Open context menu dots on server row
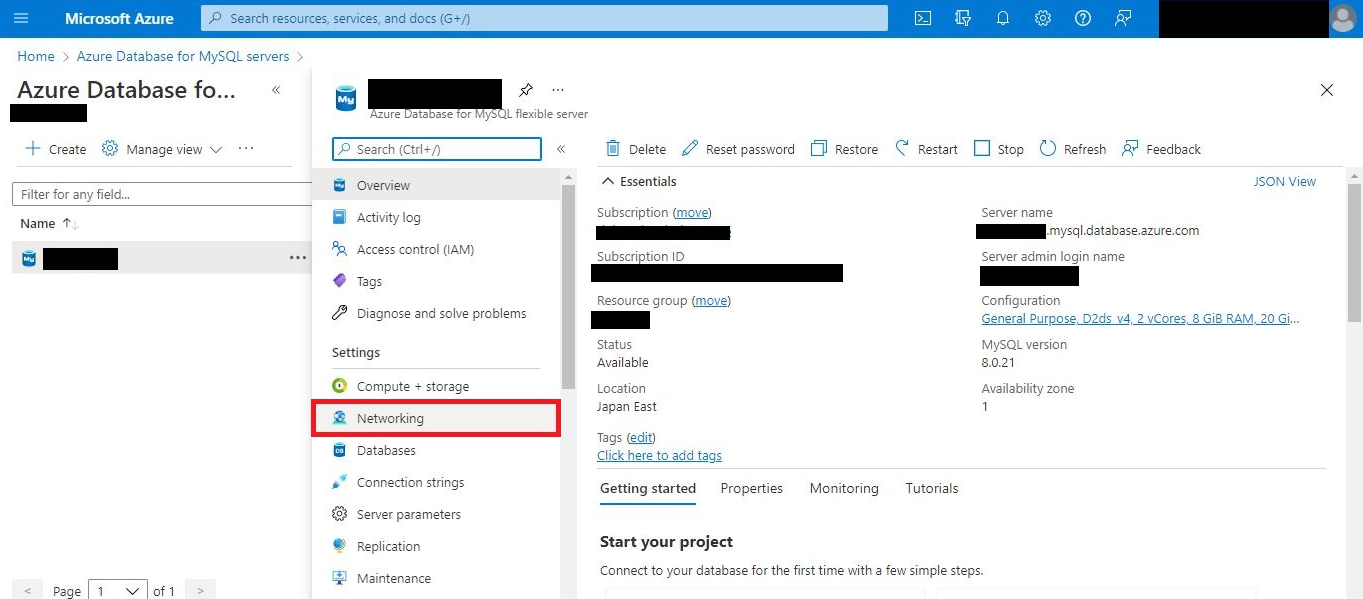The image size is (1363, 599). point(298,258)
